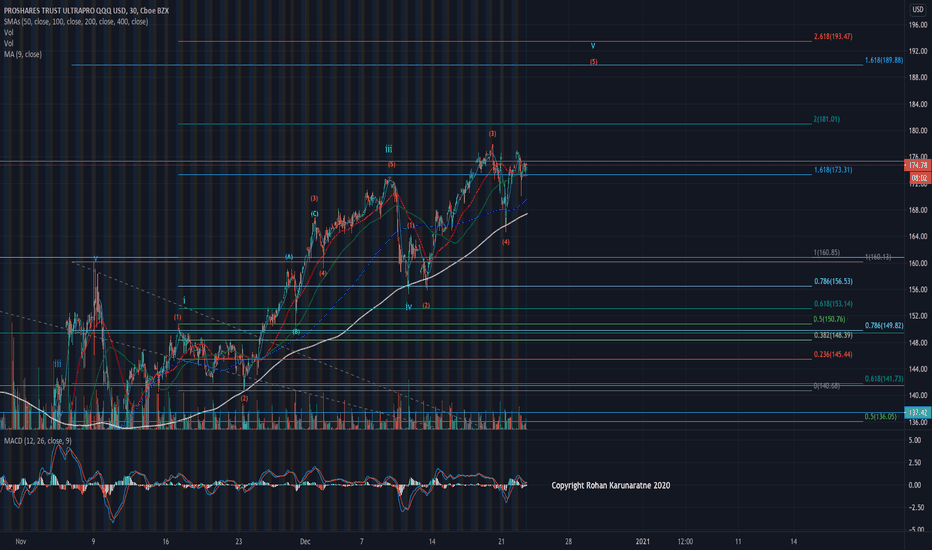
Task: Click the 164.00 price scale value
Action: coord(918,237)
